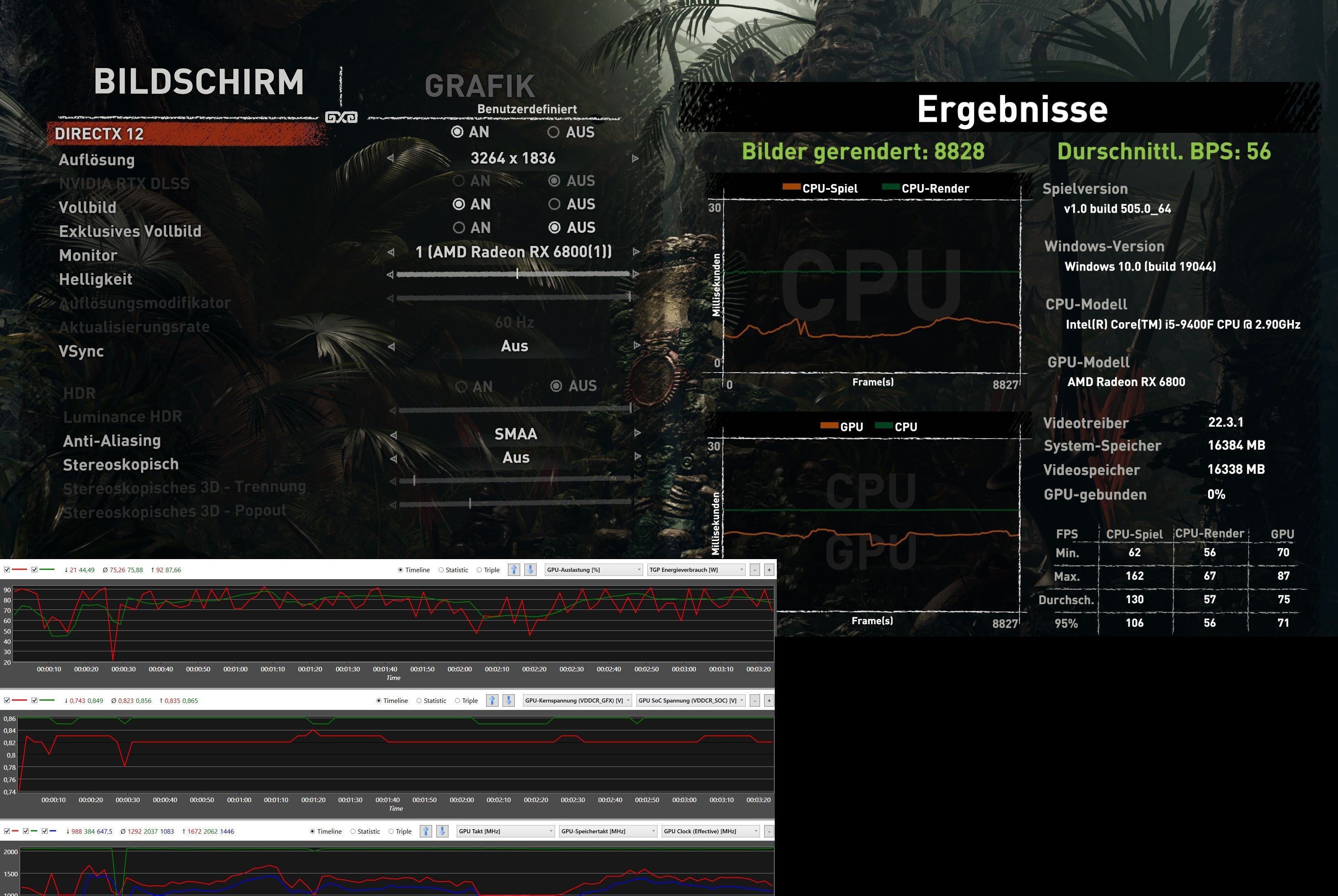Screen dimensions: 1338x896
Task: Click the minus button on the GPU-Kernspannung graph
Action: (x=755, y=700)
